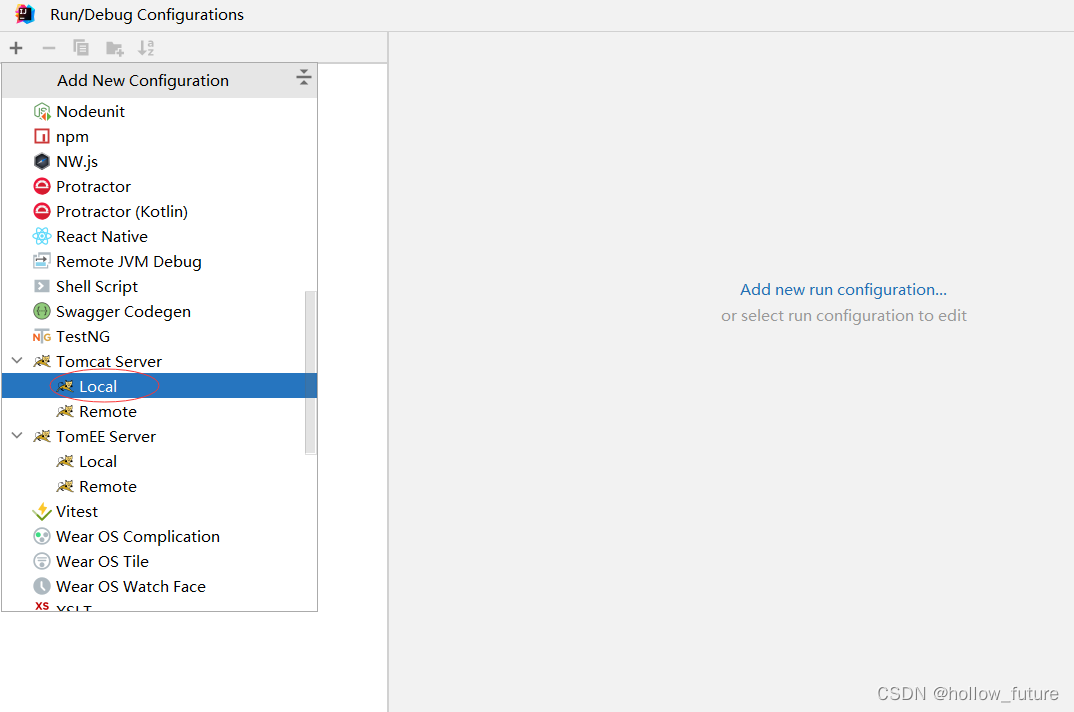Click the Add New Configuration header
Viewport: 1074px width, 712px height.
click(x=160, y=80)
